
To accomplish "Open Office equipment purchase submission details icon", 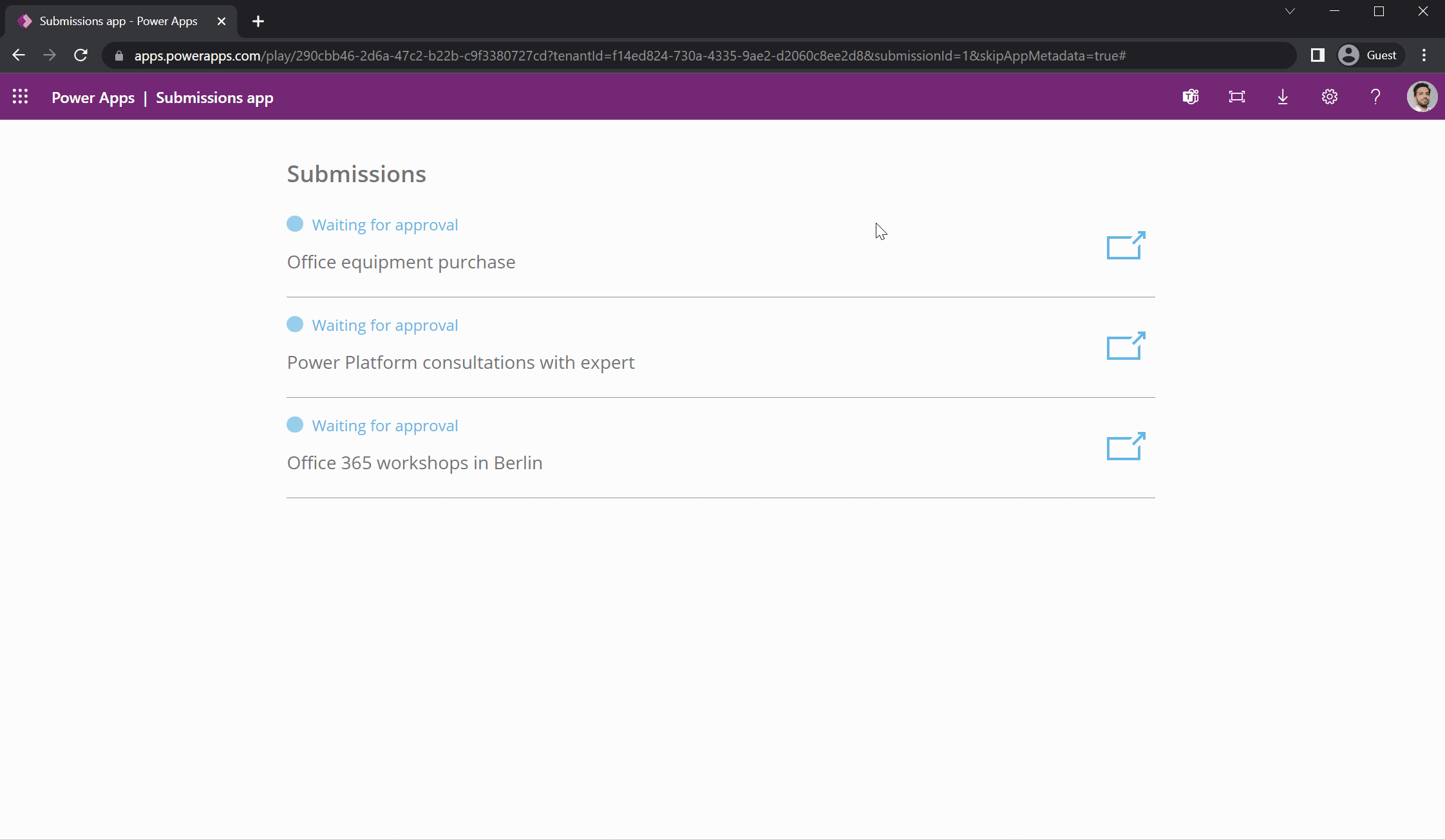I will [1126, 245].
